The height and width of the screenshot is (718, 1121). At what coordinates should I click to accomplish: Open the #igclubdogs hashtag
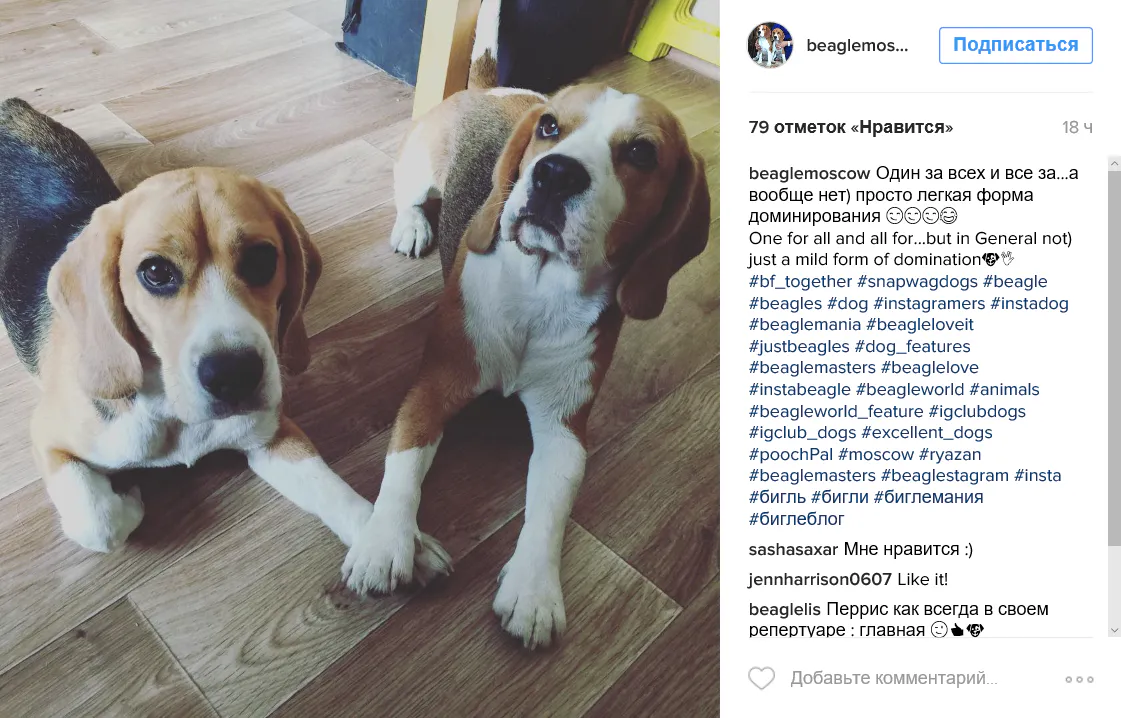977,411
